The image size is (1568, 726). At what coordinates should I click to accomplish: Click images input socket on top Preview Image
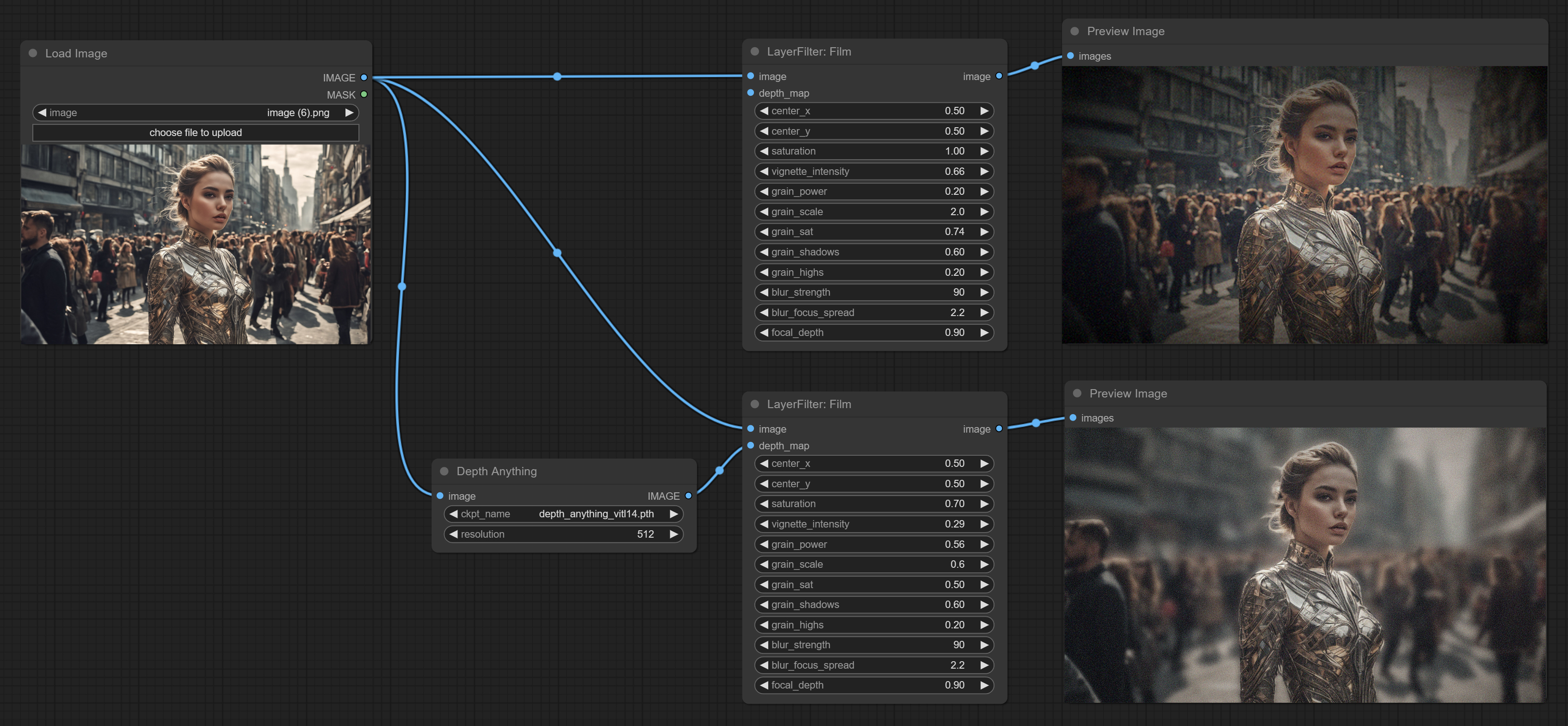click(1071, 56)
